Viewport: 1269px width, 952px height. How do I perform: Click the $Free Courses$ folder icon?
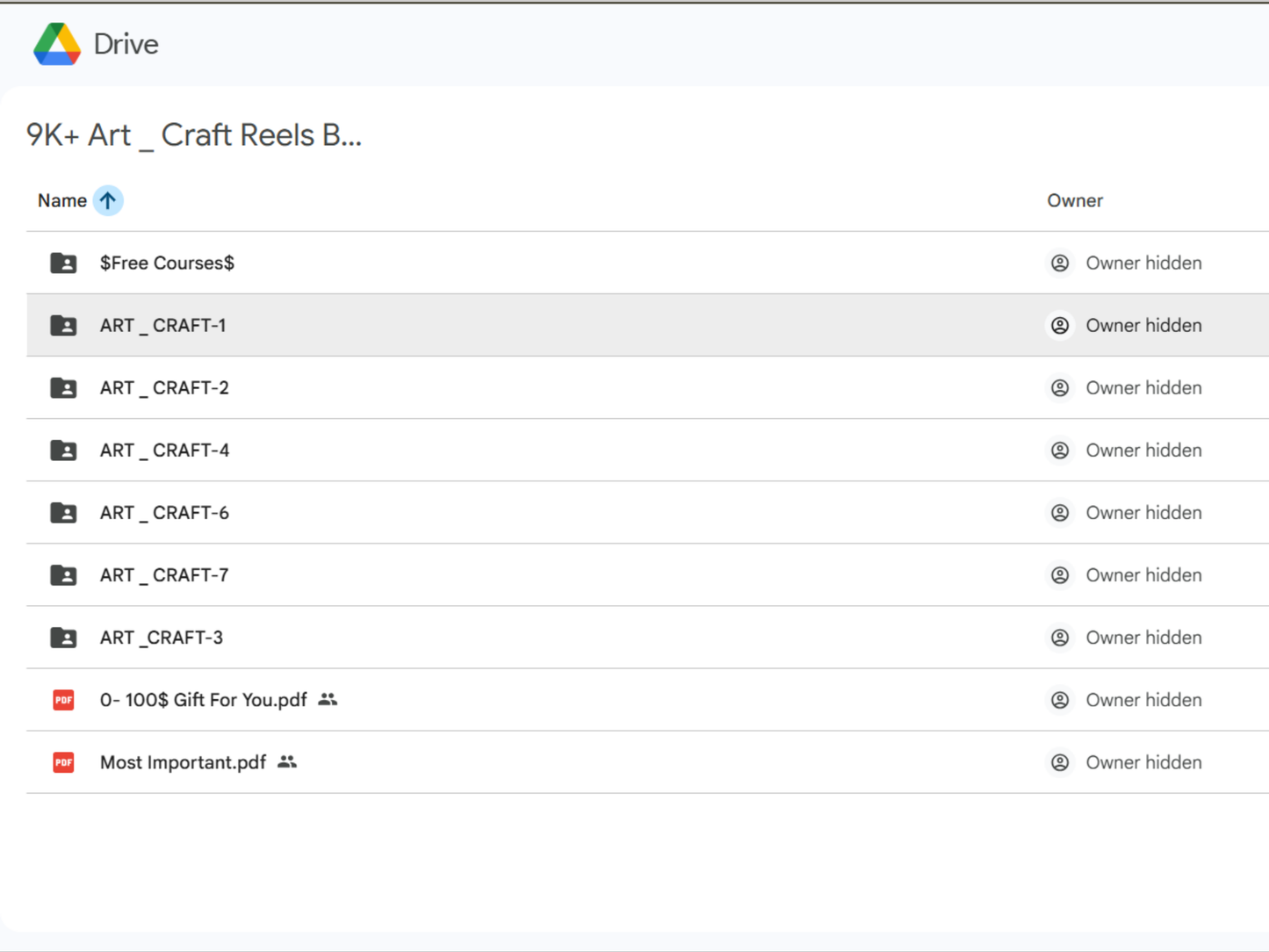click(63, 263)
